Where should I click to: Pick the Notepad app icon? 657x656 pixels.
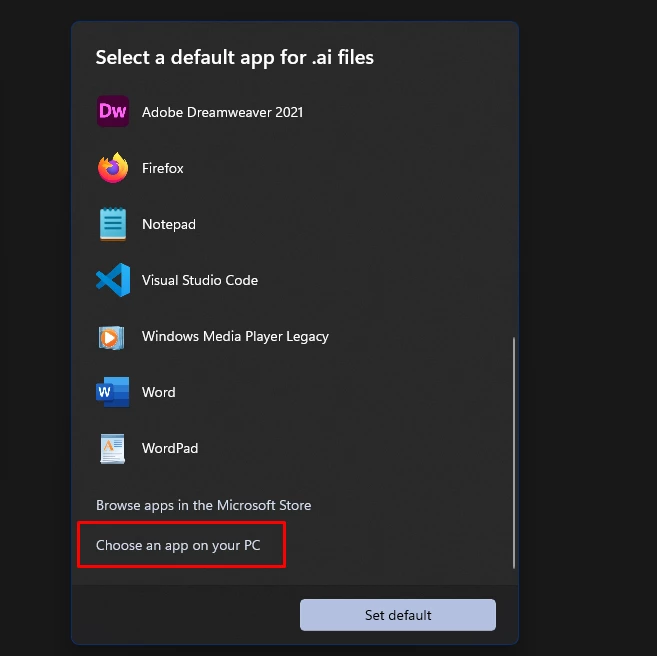[113, 224]
